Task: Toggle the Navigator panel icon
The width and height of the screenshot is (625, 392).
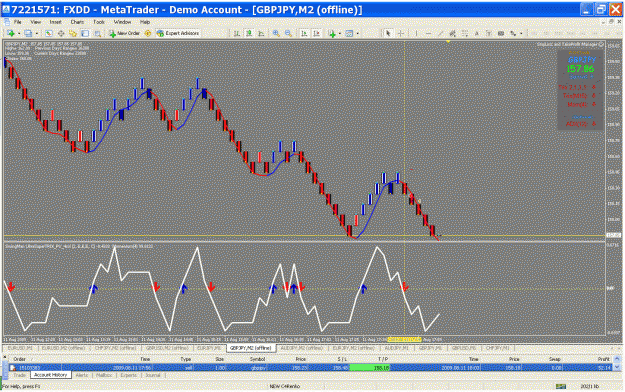Action: [x=73, y=33]
